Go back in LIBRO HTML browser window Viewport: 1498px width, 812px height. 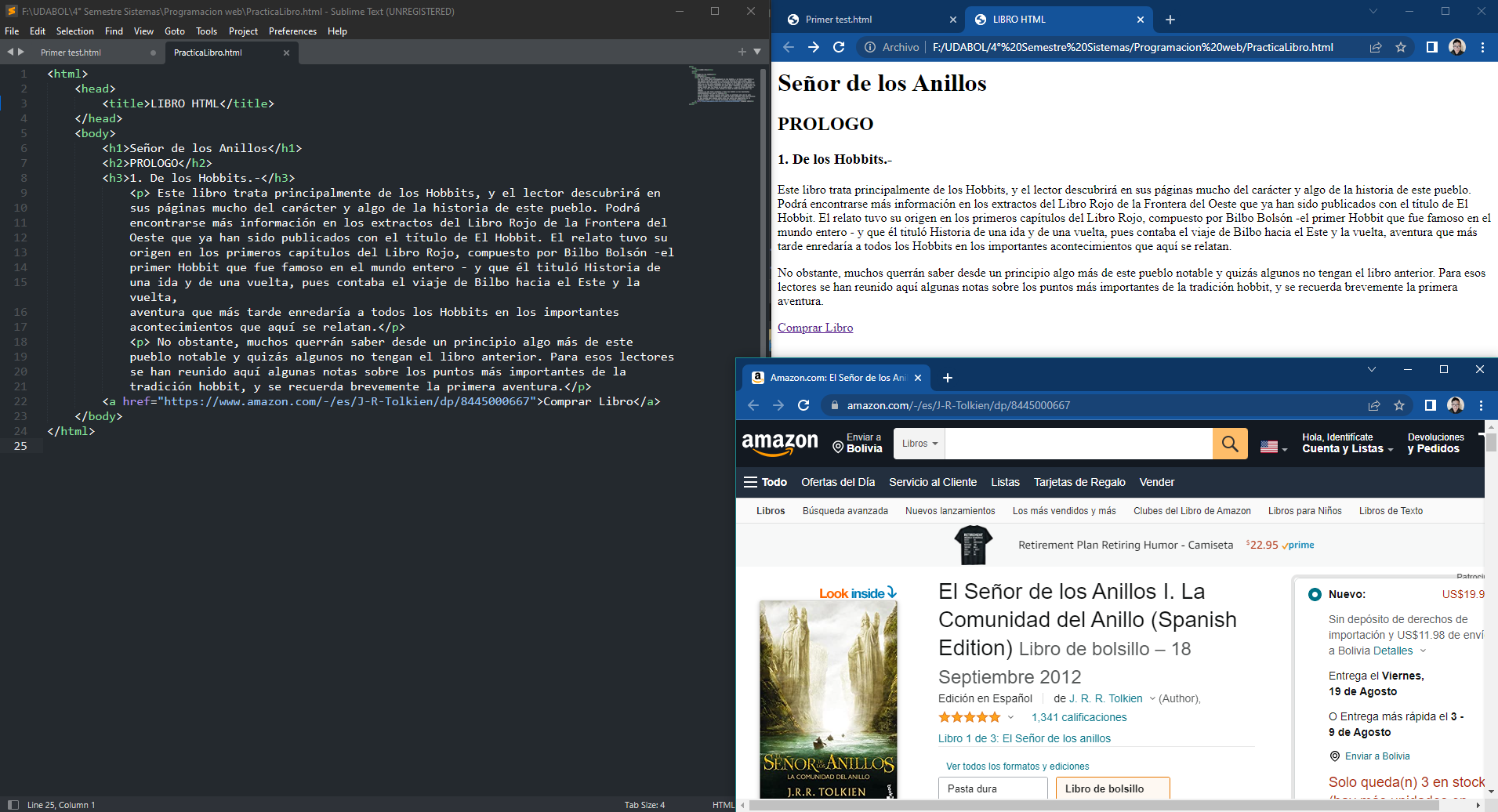(789, 47)
